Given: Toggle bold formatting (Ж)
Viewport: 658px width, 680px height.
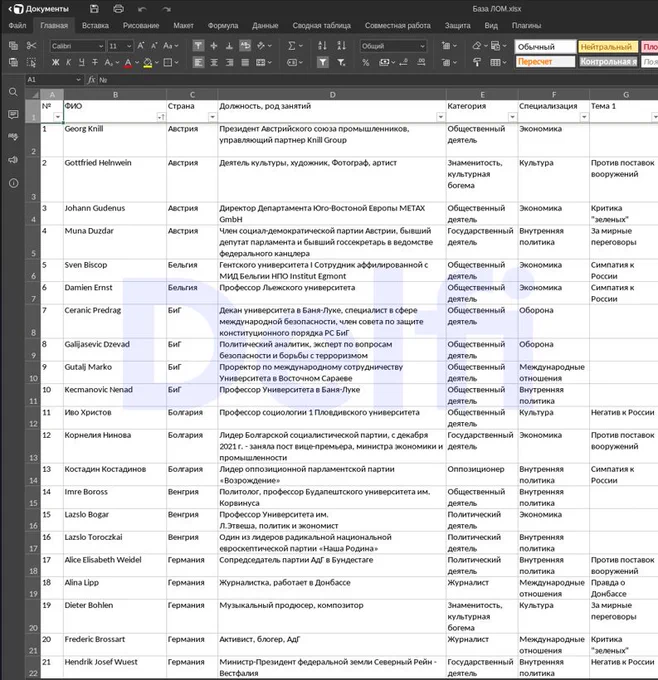Looking at the screenshot, I should [56, 62].
